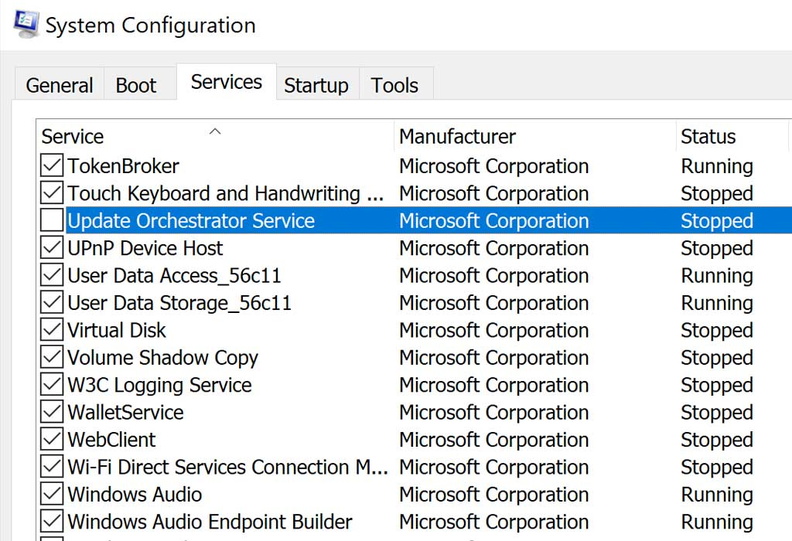Select the Volume Shadow Copy service name
Screen dimensions: 792x541
tap(163, 358)
